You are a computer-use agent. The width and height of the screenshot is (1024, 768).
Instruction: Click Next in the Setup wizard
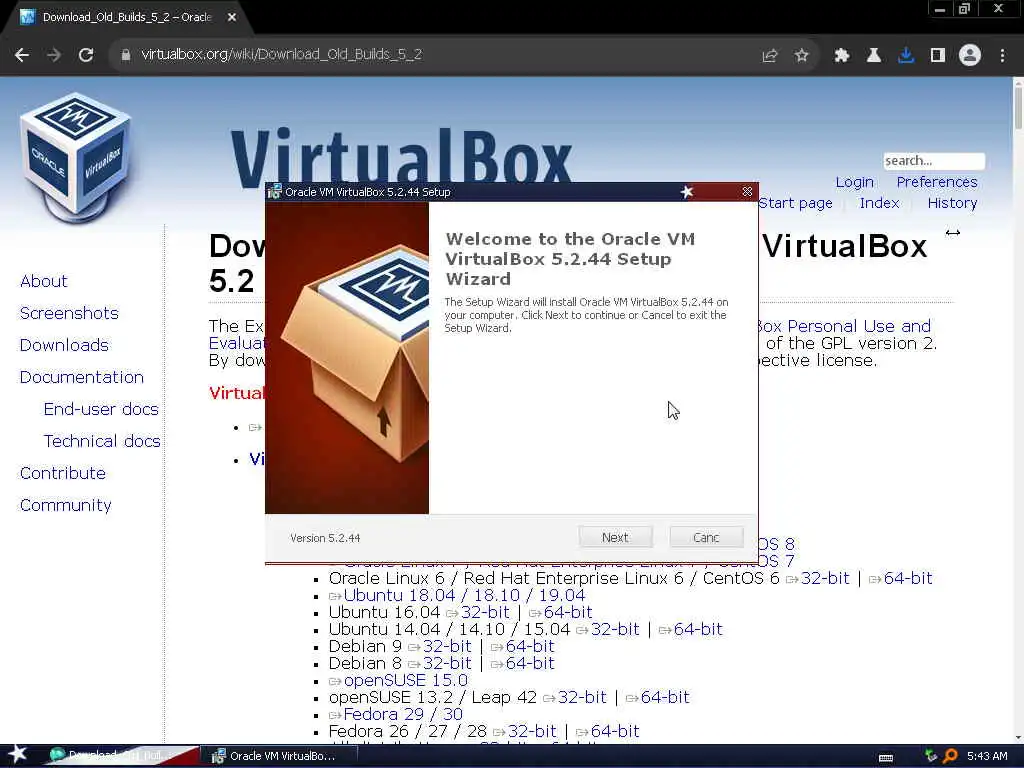pyautogui.click(x=615, y=537)
